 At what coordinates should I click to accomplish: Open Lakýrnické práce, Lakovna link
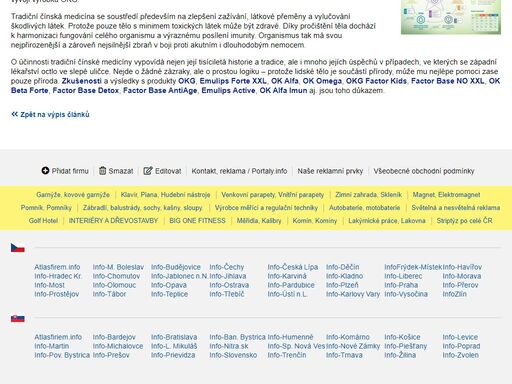click(387, 221)
